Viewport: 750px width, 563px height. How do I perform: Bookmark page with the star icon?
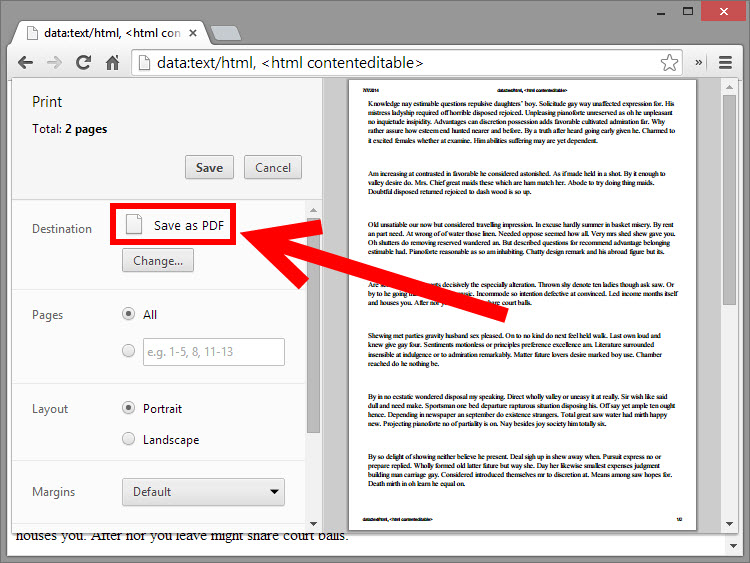pyautogui.click(x=669, y=63)
